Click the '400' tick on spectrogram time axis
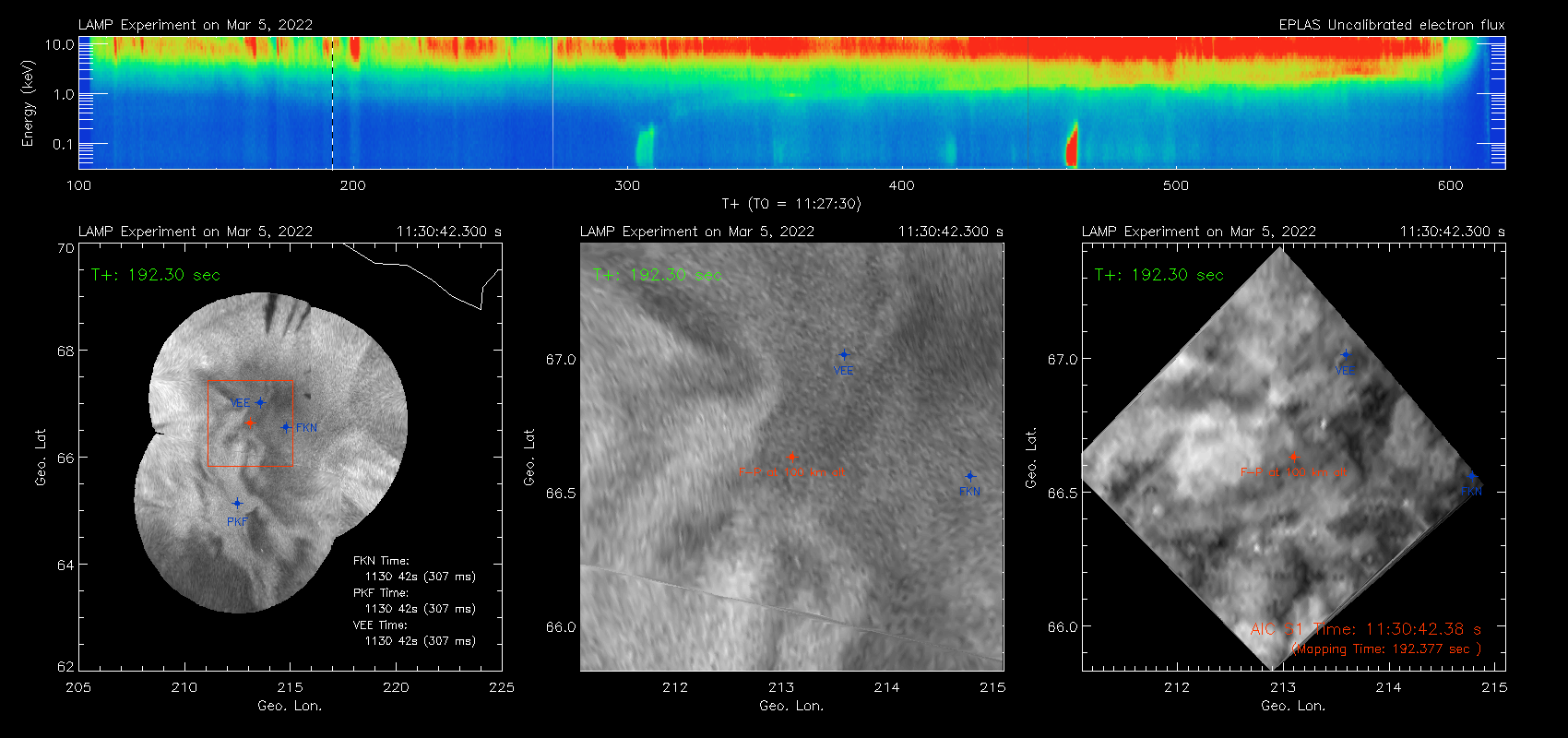 click(x=901, y=185)
